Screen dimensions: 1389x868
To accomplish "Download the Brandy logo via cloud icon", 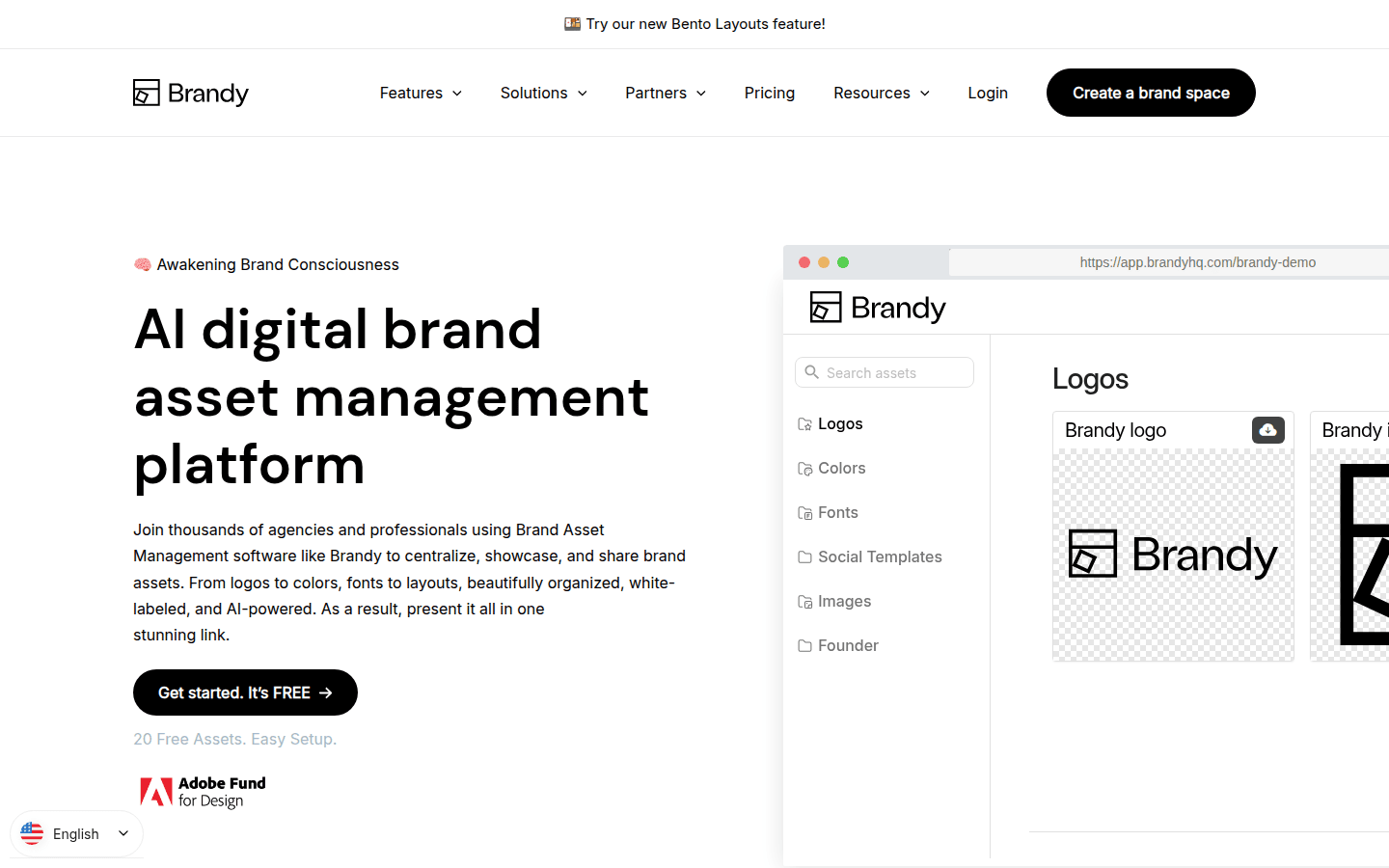I will point(1268,429).
